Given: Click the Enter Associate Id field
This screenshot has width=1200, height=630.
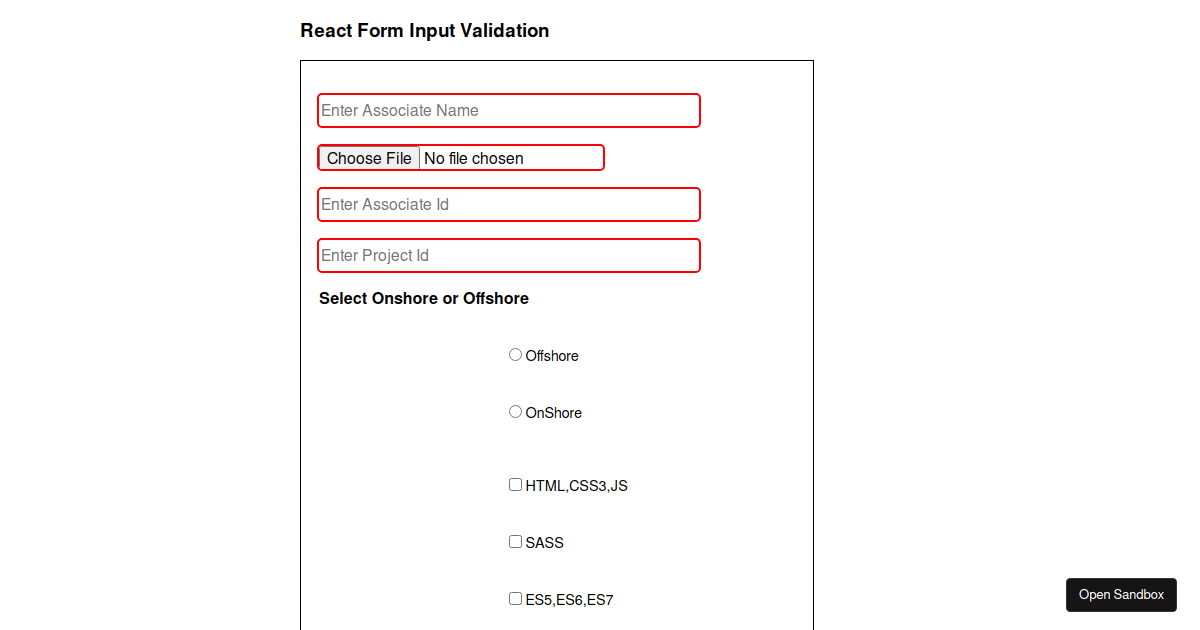Looking at the screenshot, I should 508,204.
